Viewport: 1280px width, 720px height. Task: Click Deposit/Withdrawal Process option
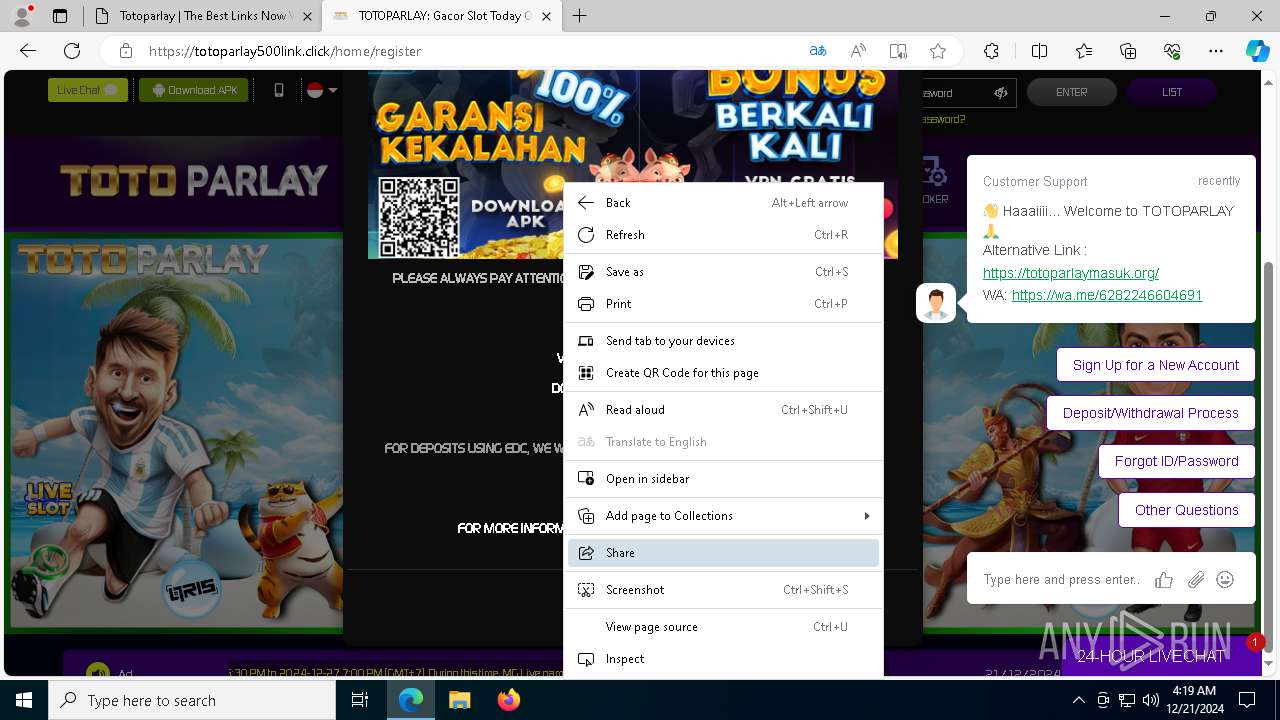click(1150, 413)
